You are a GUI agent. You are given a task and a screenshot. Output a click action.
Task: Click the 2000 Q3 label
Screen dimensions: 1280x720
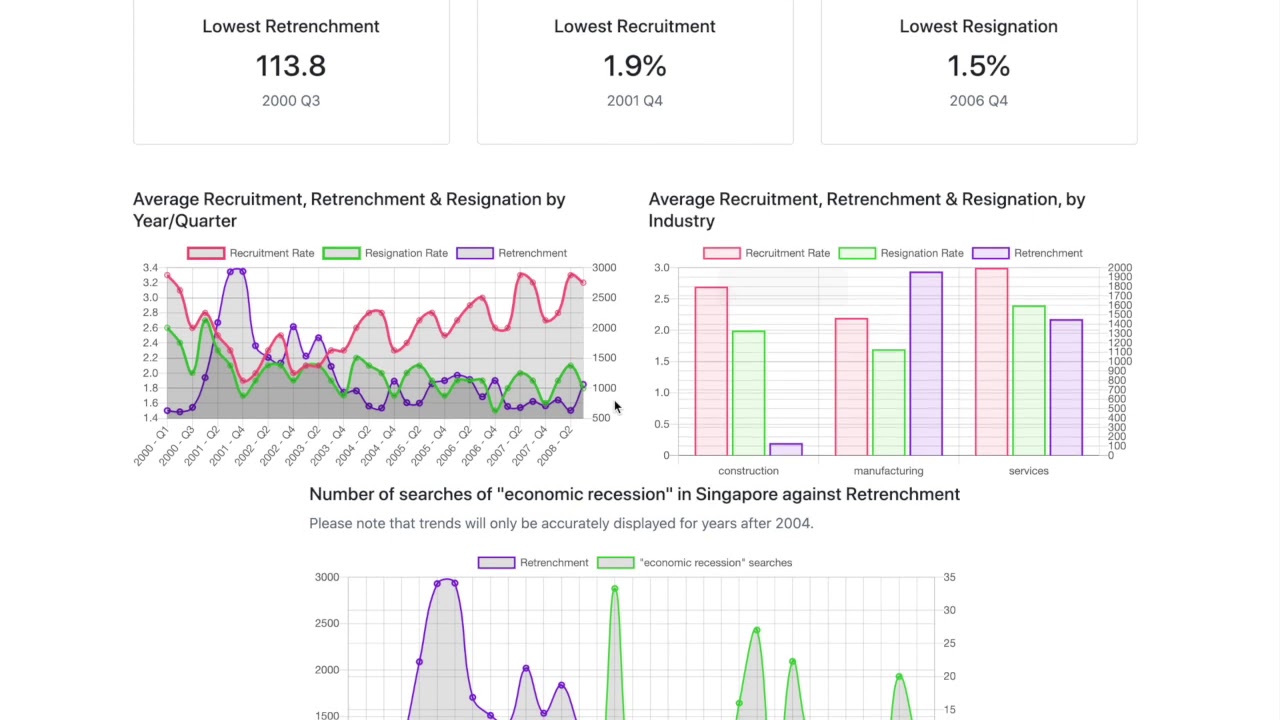[x=291, y=100]
